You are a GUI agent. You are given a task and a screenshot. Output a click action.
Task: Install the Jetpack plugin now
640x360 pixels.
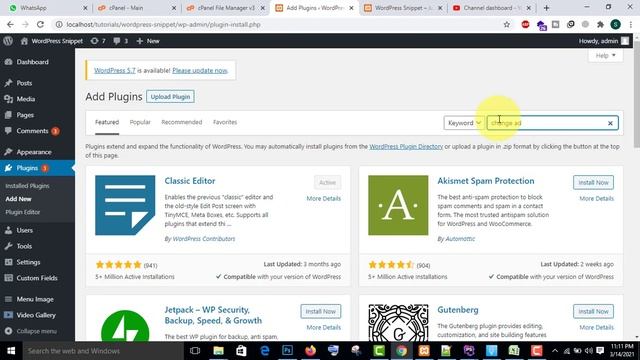[x=320, y=311]
